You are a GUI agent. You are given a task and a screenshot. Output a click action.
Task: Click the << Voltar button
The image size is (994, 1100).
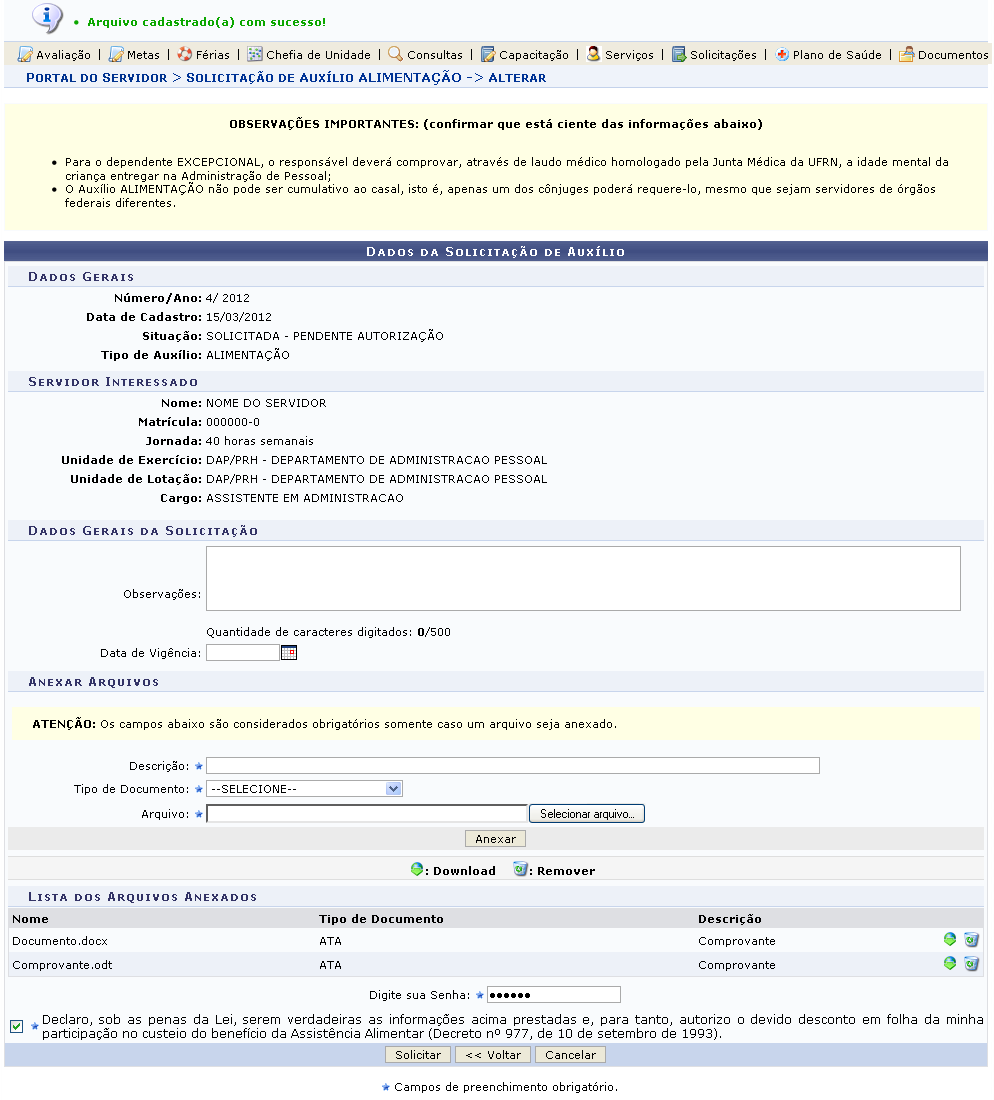pyautogui.click(x=493, y=1055)
